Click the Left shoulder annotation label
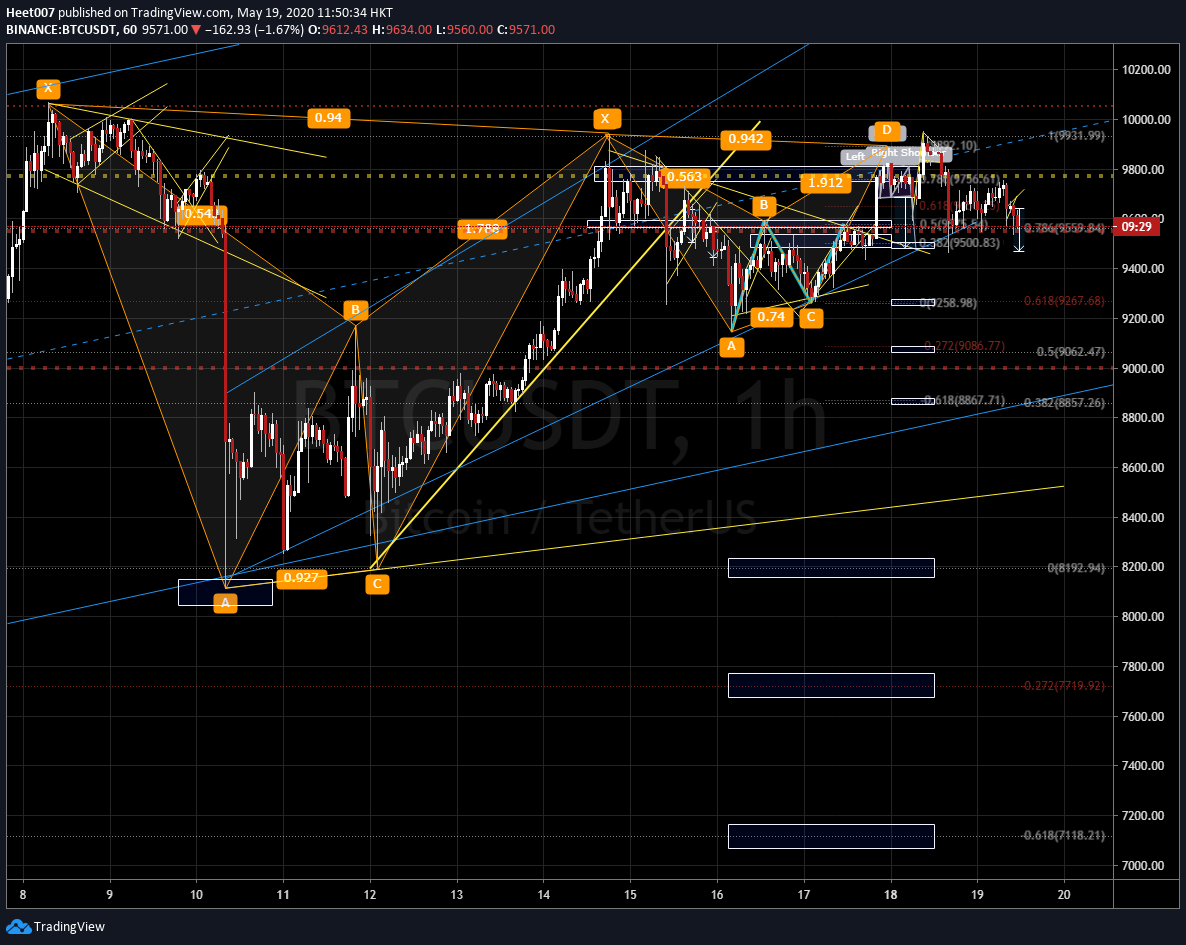This screenshot has width=1186, height=945. coord(855,157)
